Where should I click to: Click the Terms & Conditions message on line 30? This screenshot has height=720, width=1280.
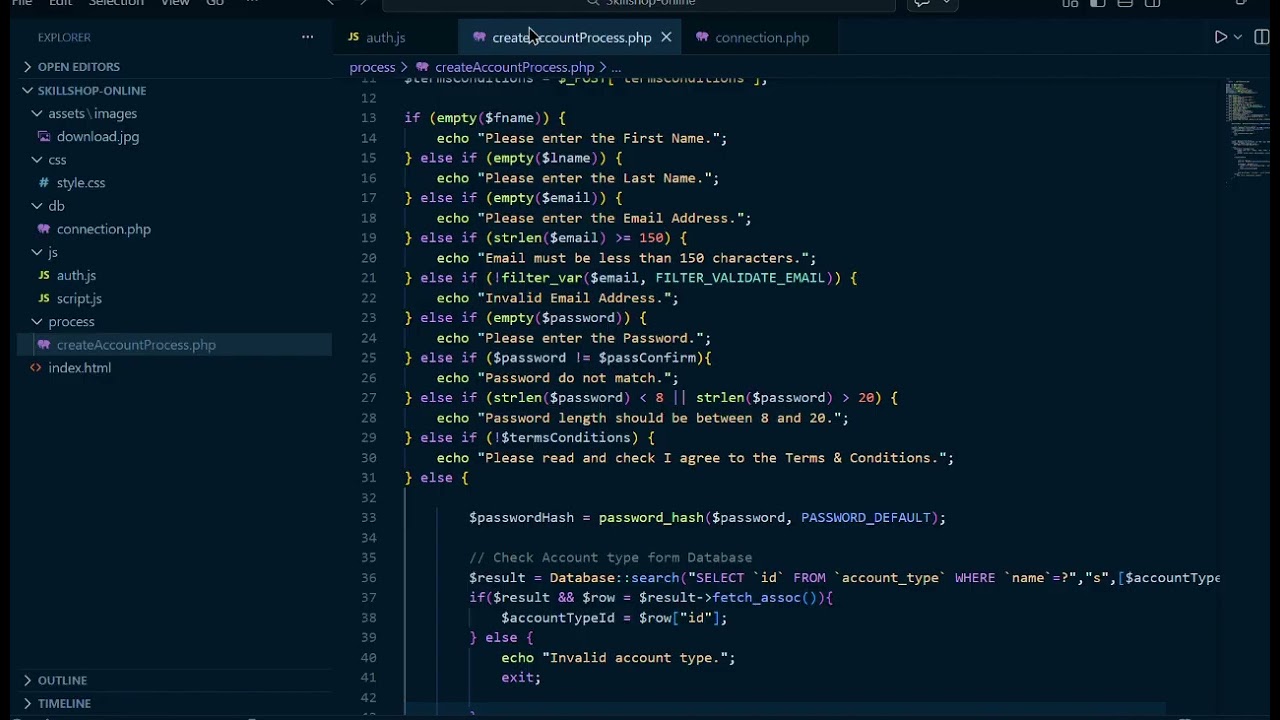[x=711, y=458]
